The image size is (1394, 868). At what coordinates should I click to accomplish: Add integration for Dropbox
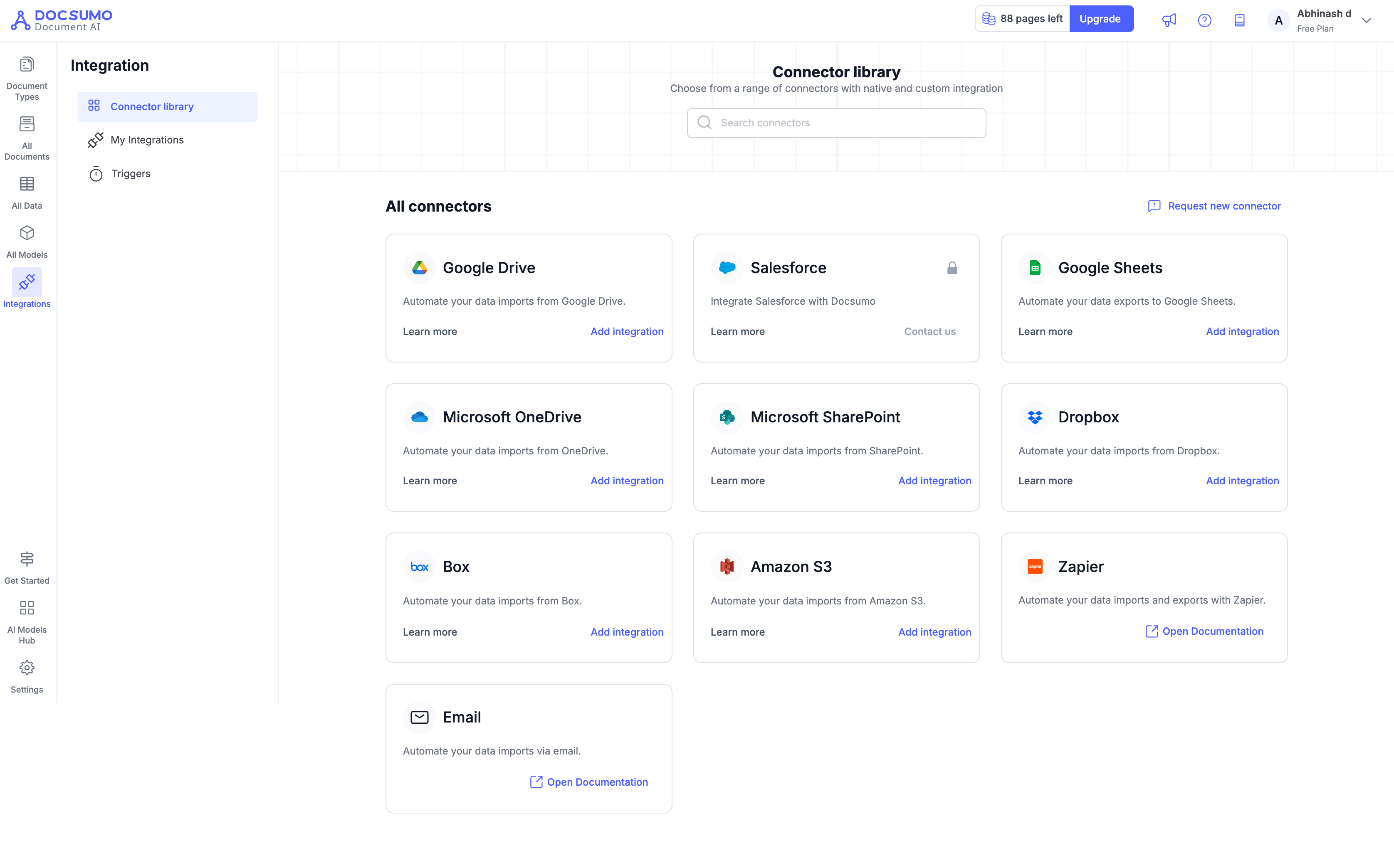coord(1243,481)
